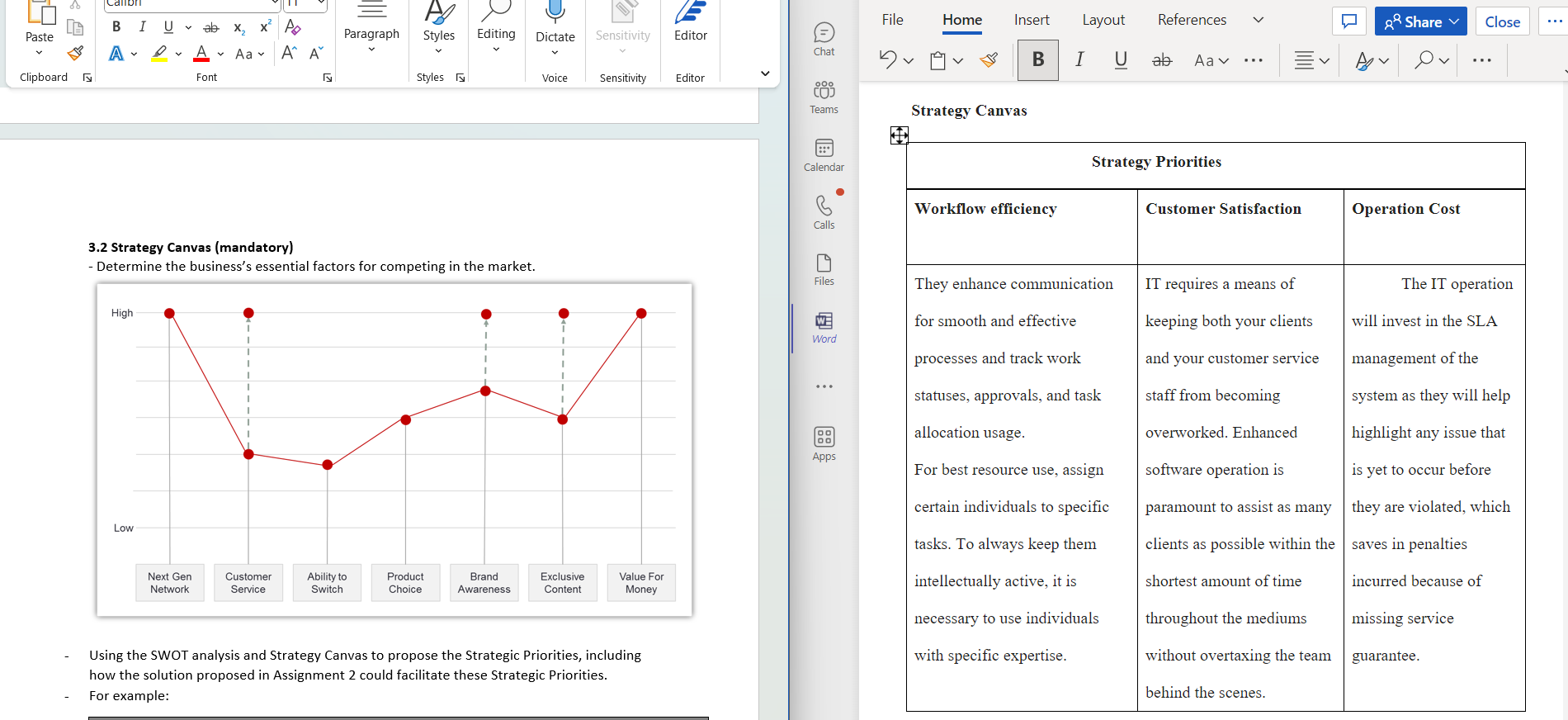Image resolution: width=1568 pixels, height=720 pixels.
Task: Click the blue Share button
Action: (1421, 21)
